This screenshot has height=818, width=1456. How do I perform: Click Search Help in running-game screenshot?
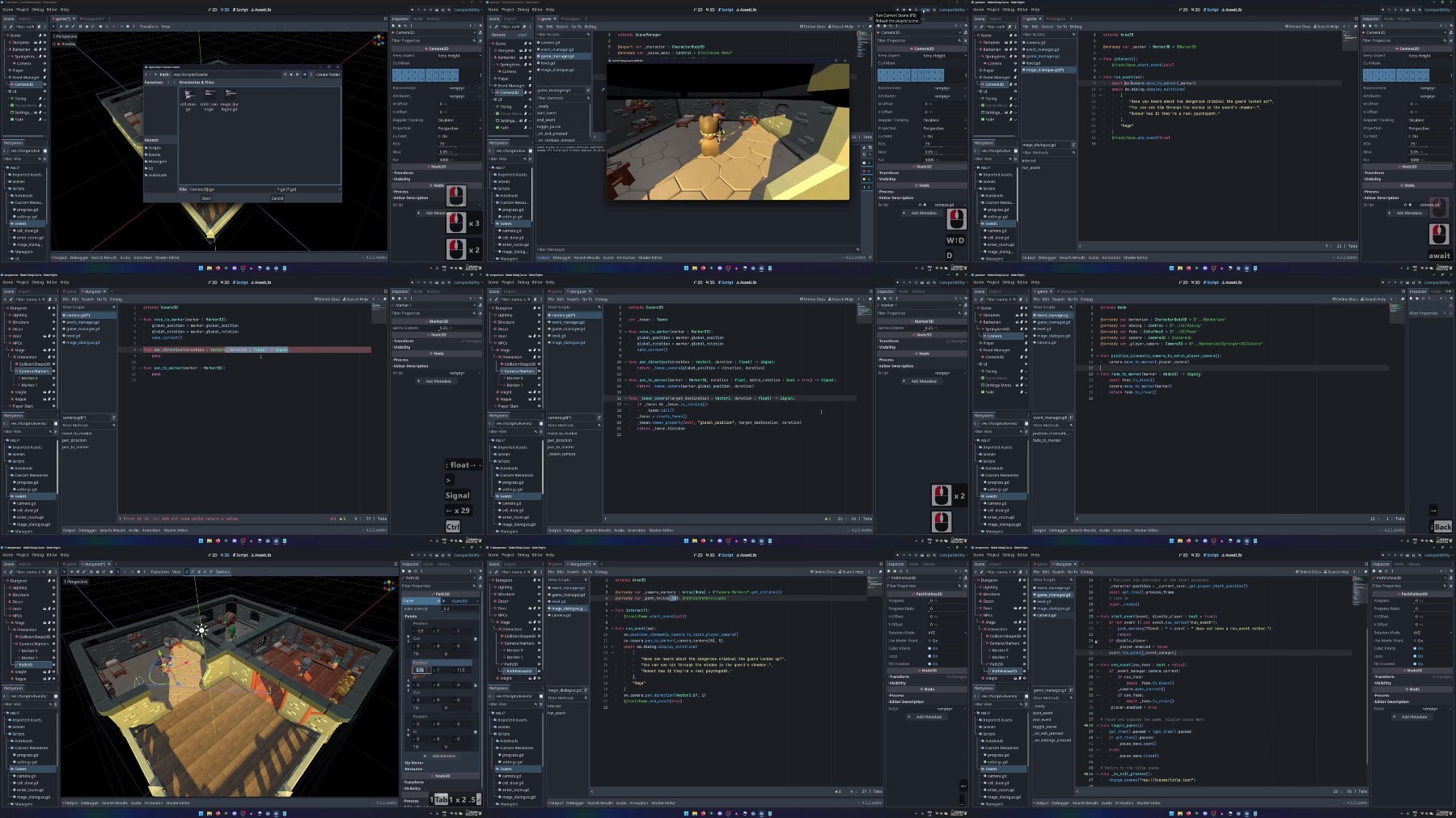(841, 27)
